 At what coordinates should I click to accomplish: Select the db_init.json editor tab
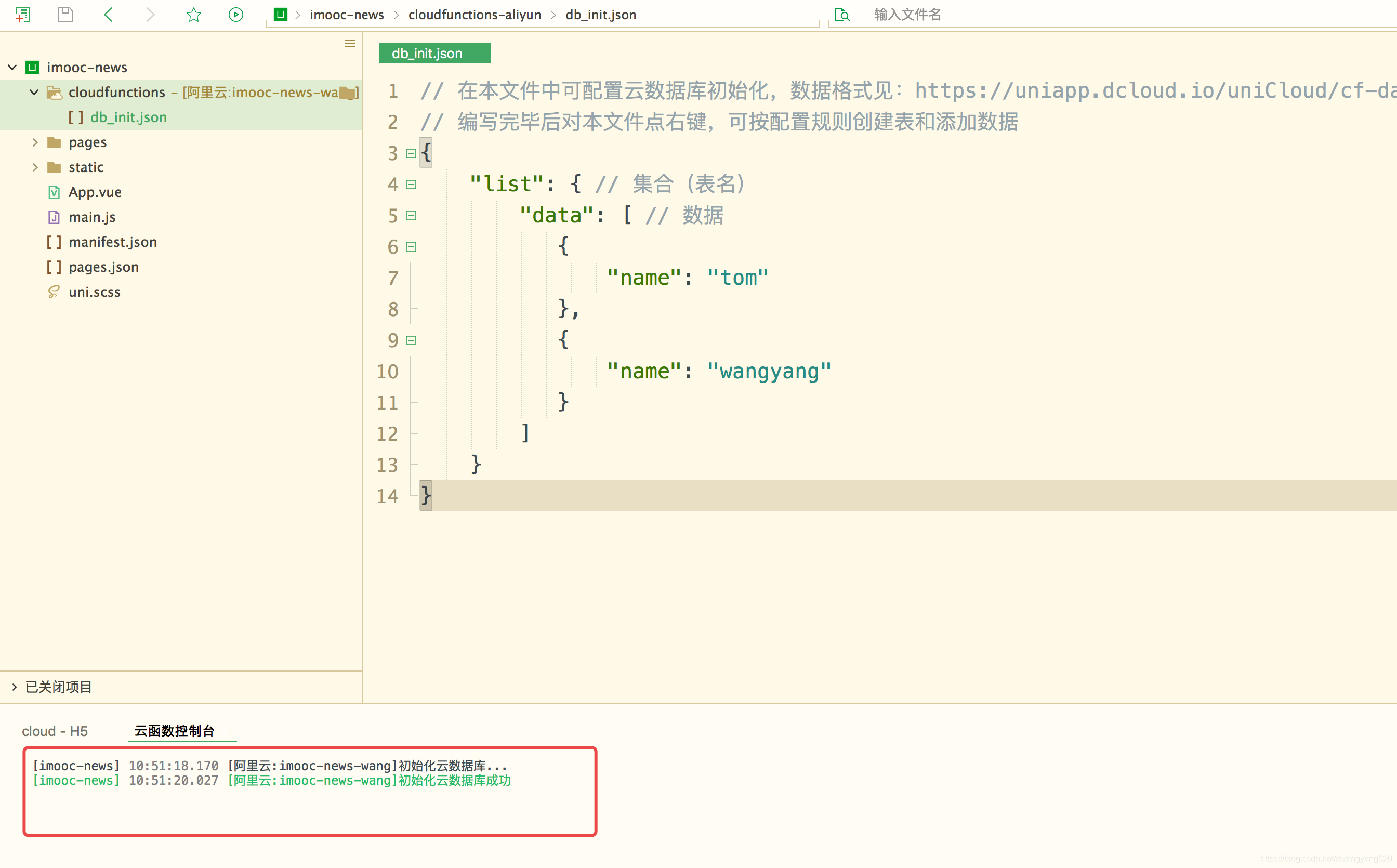(434, 53)
